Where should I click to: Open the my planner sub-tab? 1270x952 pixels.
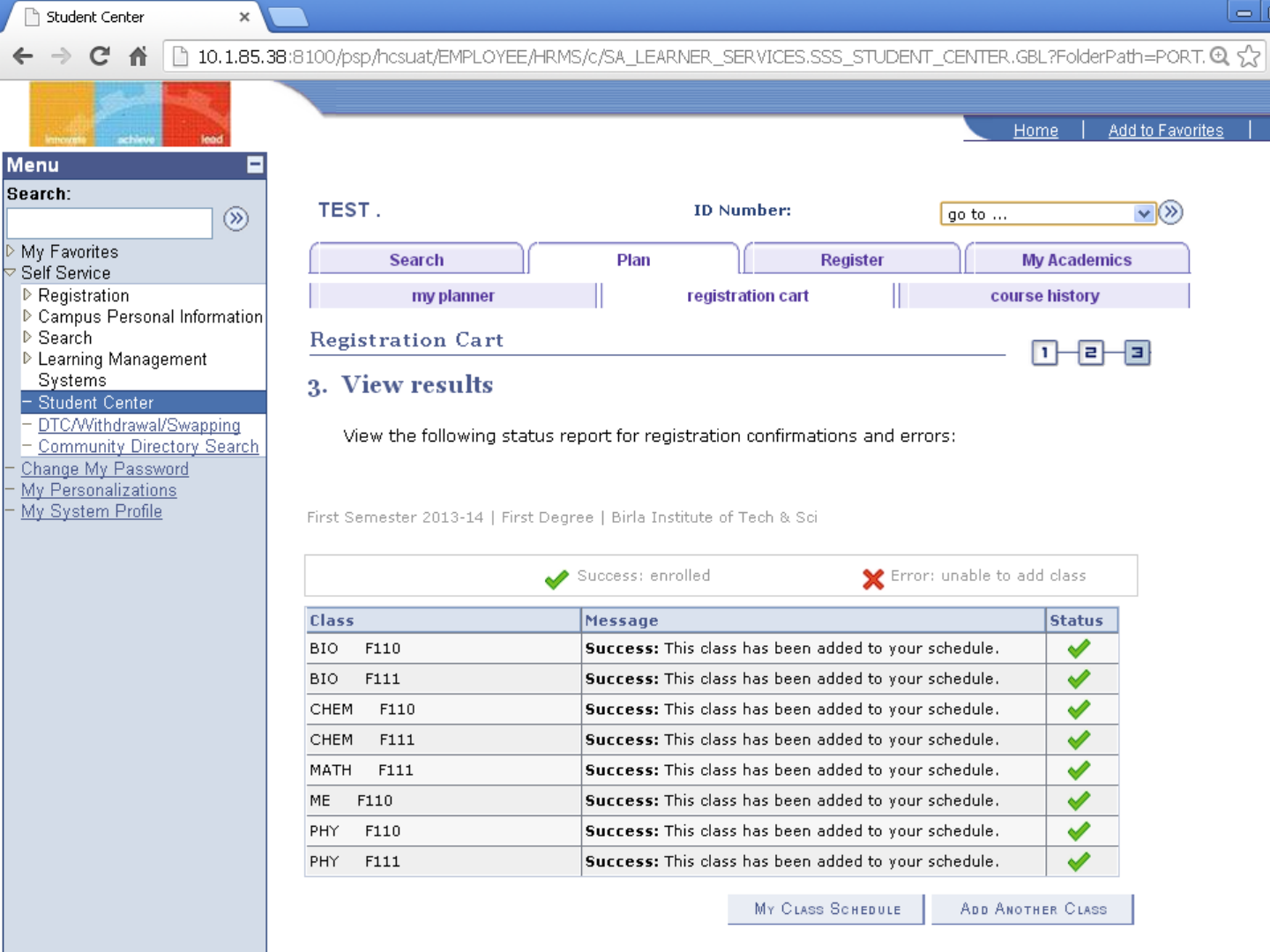tap(453, 296)
